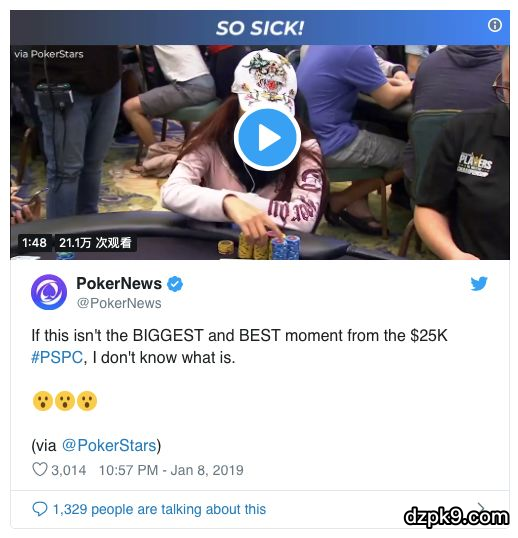
Task: Click the tweet text body
Action: tap(239, 347)
